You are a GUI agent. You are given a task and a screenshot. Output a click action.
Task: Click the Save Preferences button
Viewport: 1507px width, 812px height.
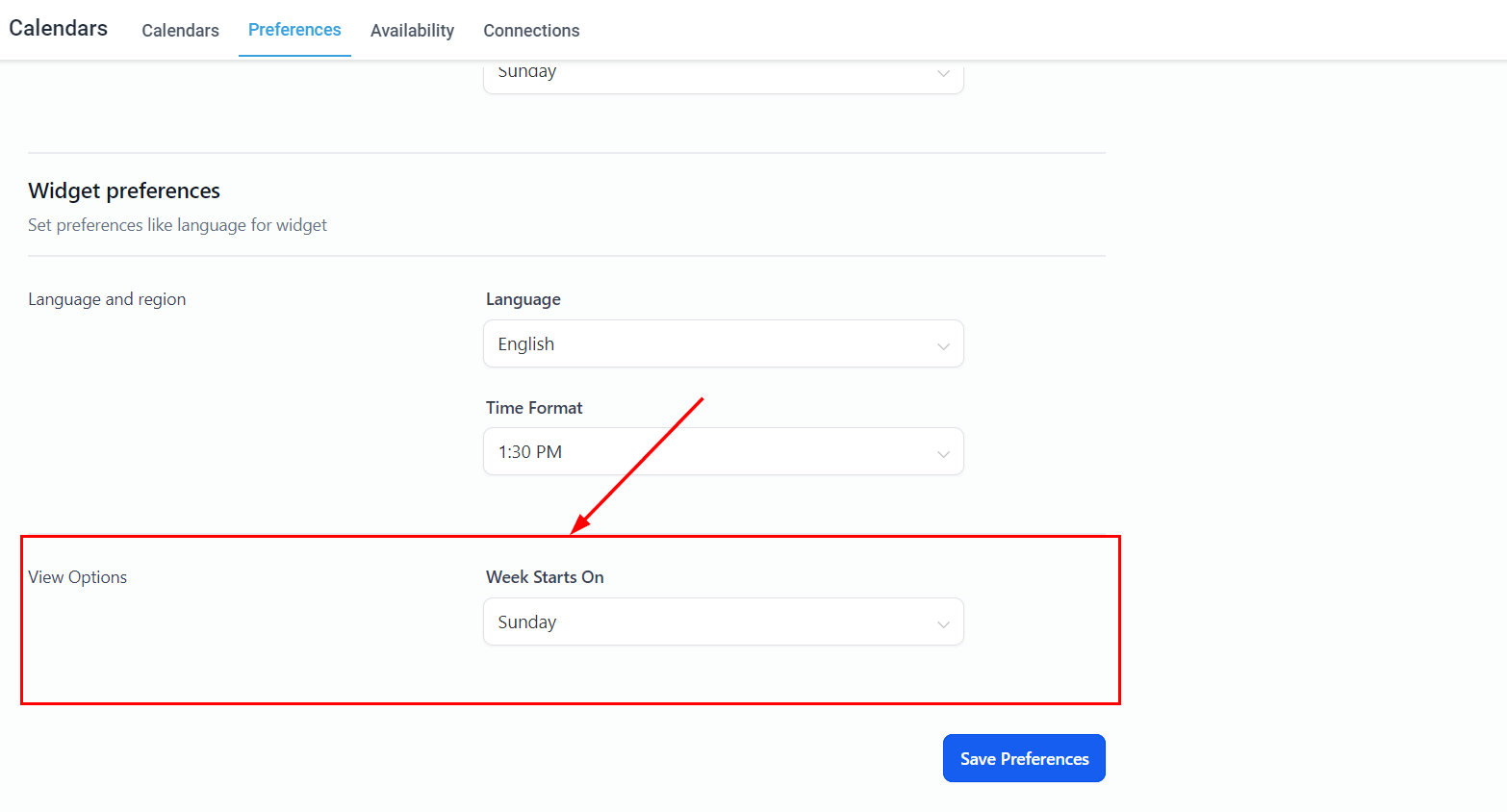(1024, 759)
